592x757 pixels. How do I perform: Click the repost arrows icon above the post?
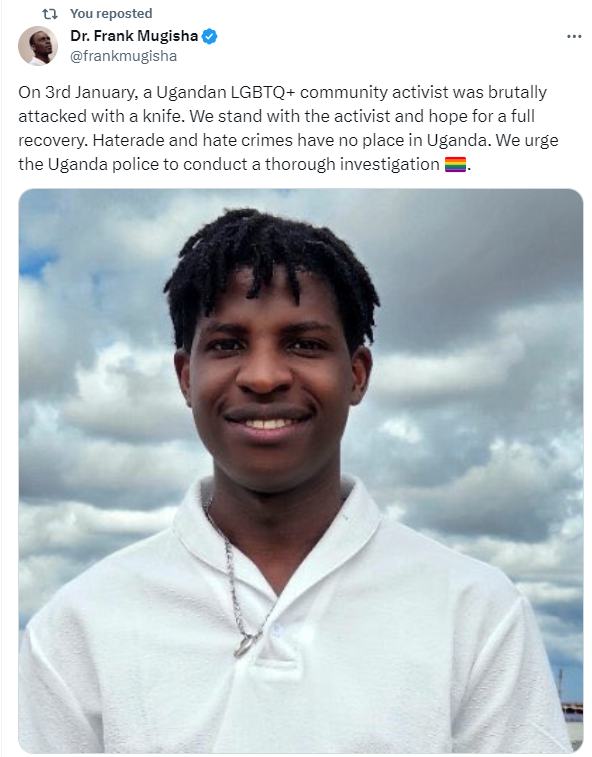[50, 14]
